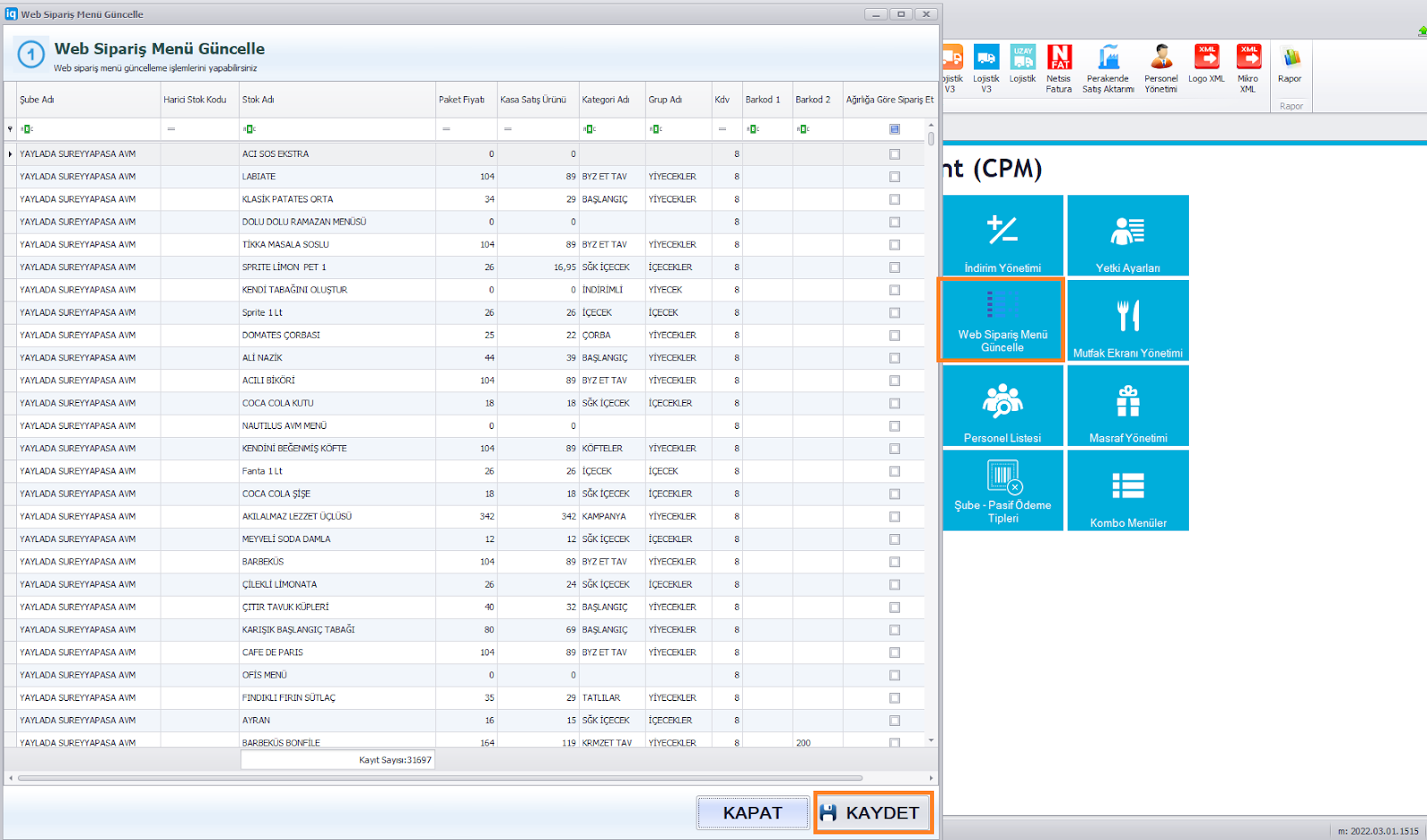Check the TİKKA MASALA SOSLU row checkbox
Image resolution: width=1427 pixels, height=840 pixels.
coord(895,244)
